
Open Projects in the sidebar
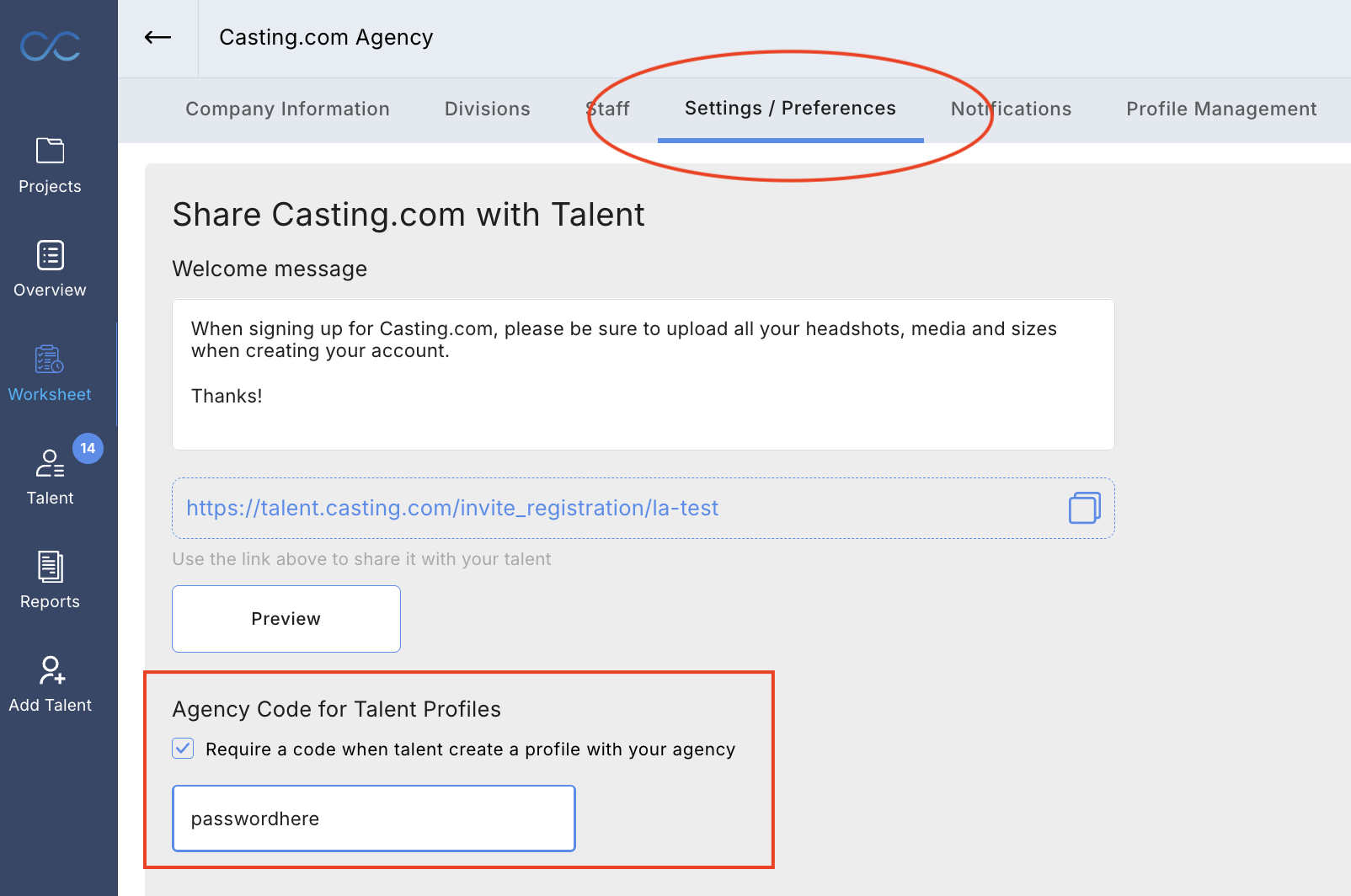point(50,166)
